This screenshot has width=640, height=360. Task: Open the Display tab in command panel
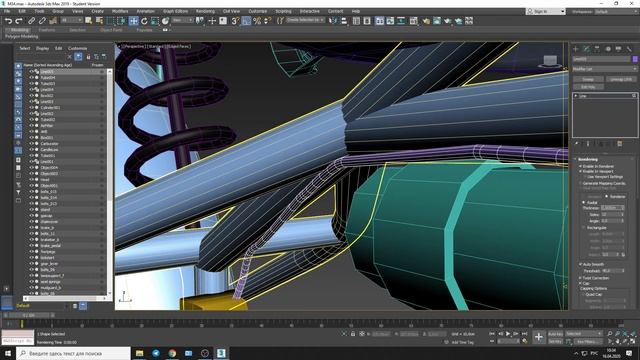618,49
